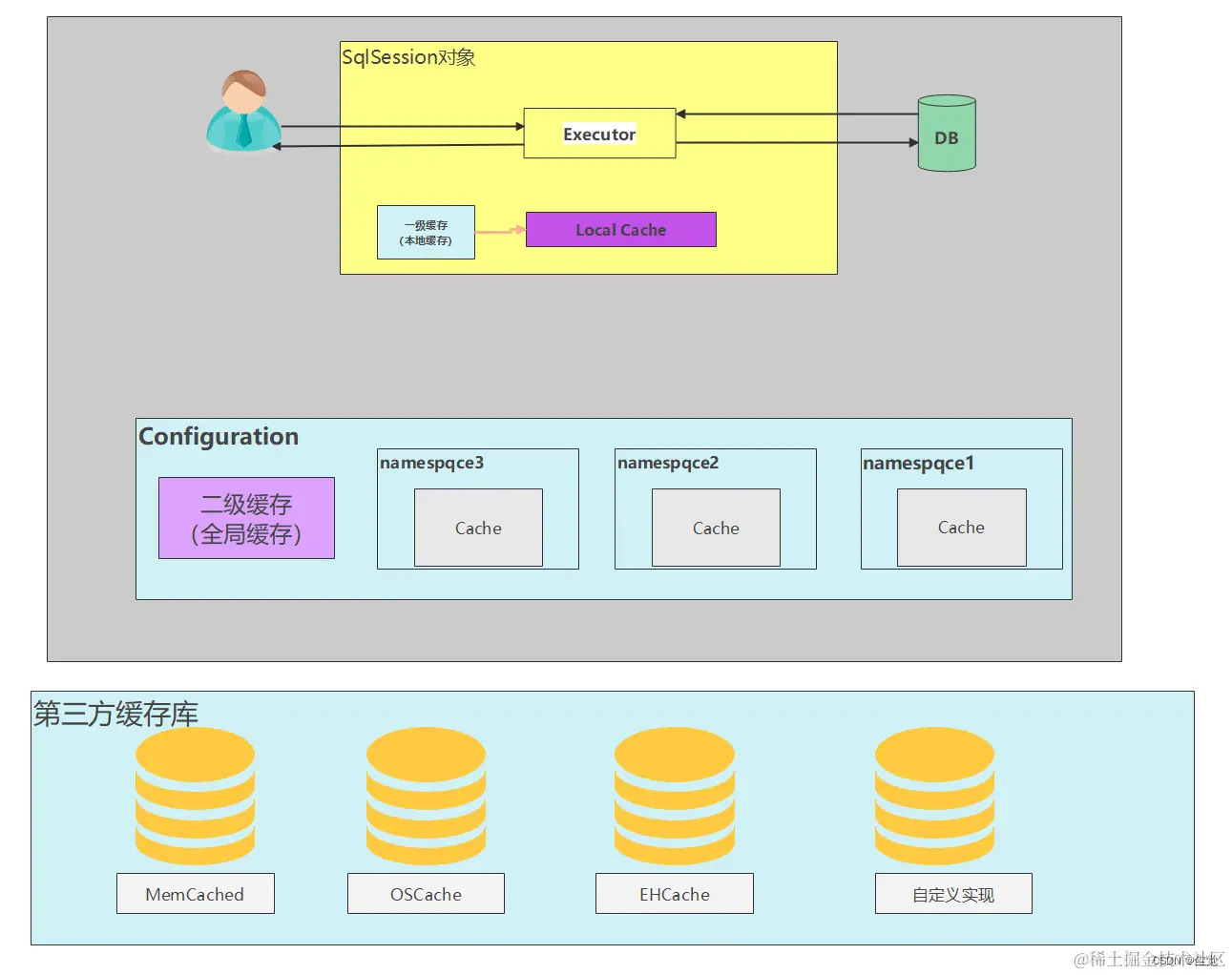1232x975 pixels.
Task: Select the Cache box inside namespqce1
Action: point(962,528)
